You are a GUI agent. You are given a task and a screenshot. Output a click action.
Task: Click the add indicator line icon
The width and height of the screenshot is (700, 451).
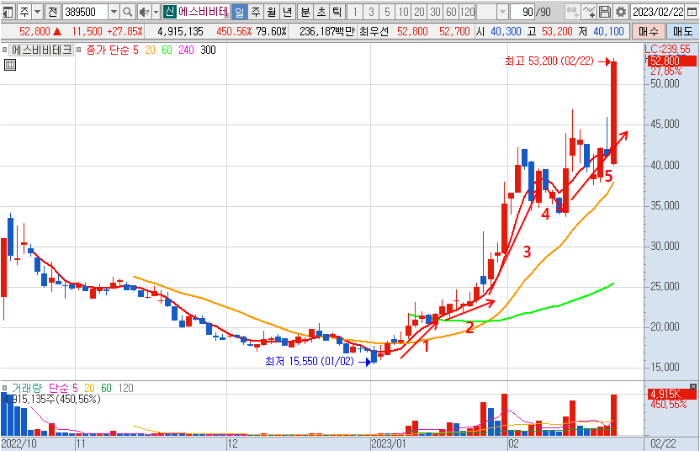(x=589, y=12)
